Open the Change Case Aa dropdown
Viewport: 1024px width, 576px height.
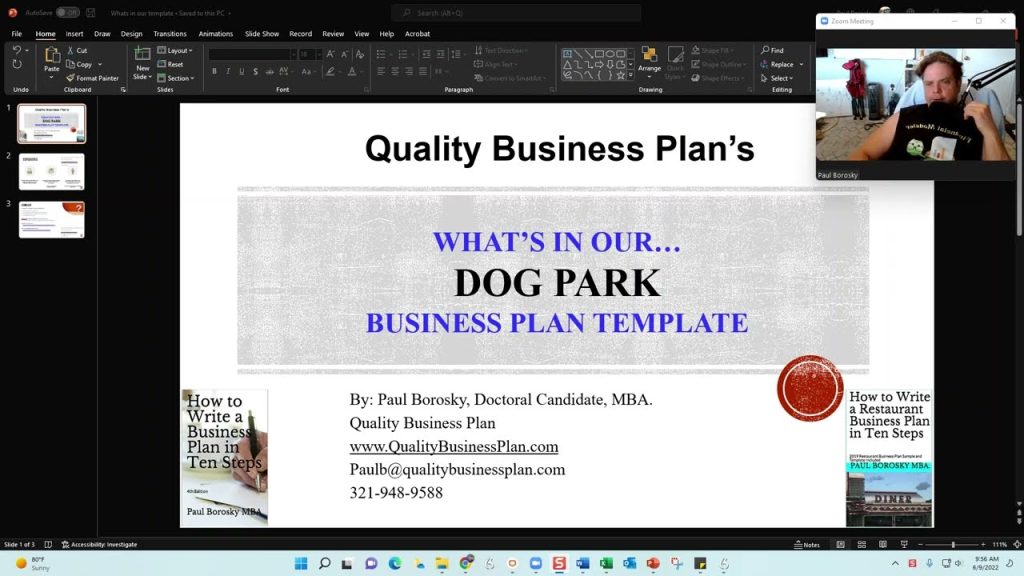pyautogui.click(x=307, y=71)
